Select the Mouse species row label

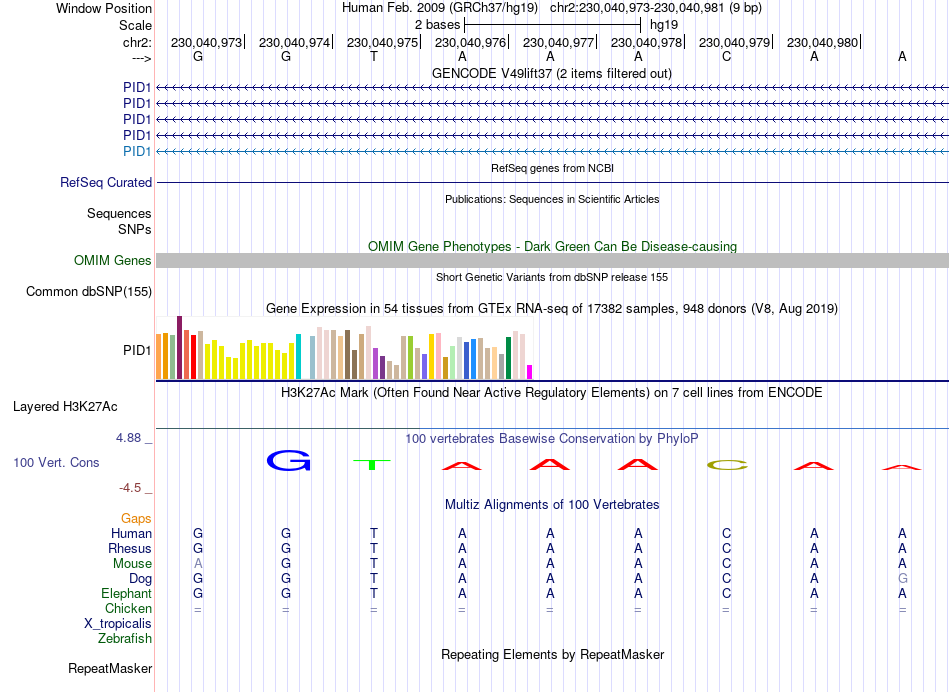click(132, 564)
